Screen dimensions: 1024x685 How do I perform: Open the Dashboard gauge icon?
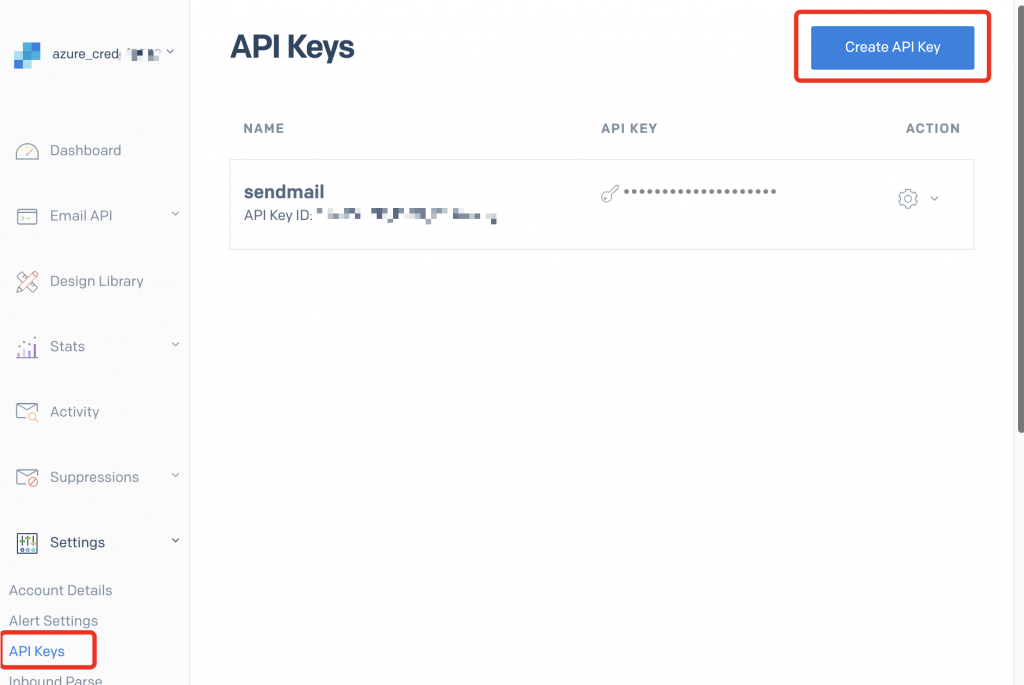coord(27,151)
